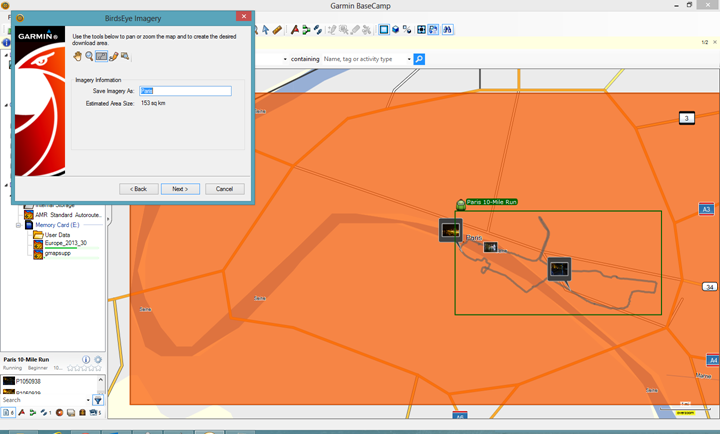Click the small photo thumbnail on route
Viewport: 720px width, 434px height.
(x=490, y=248)
